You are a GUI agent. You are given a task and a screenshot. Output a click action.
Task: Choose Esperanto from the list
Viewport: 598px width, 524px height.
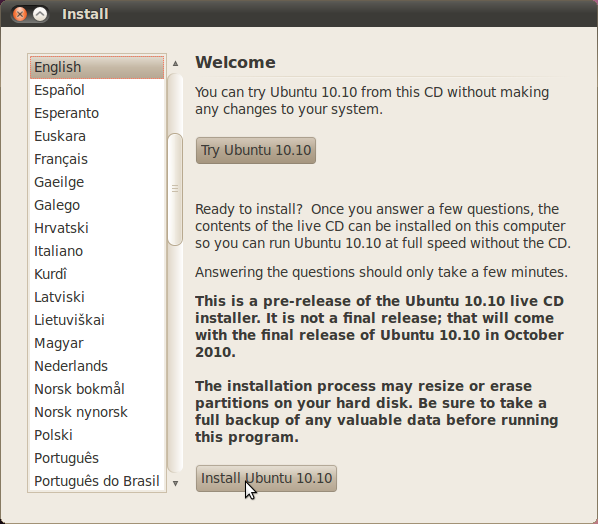click(97, 113)
